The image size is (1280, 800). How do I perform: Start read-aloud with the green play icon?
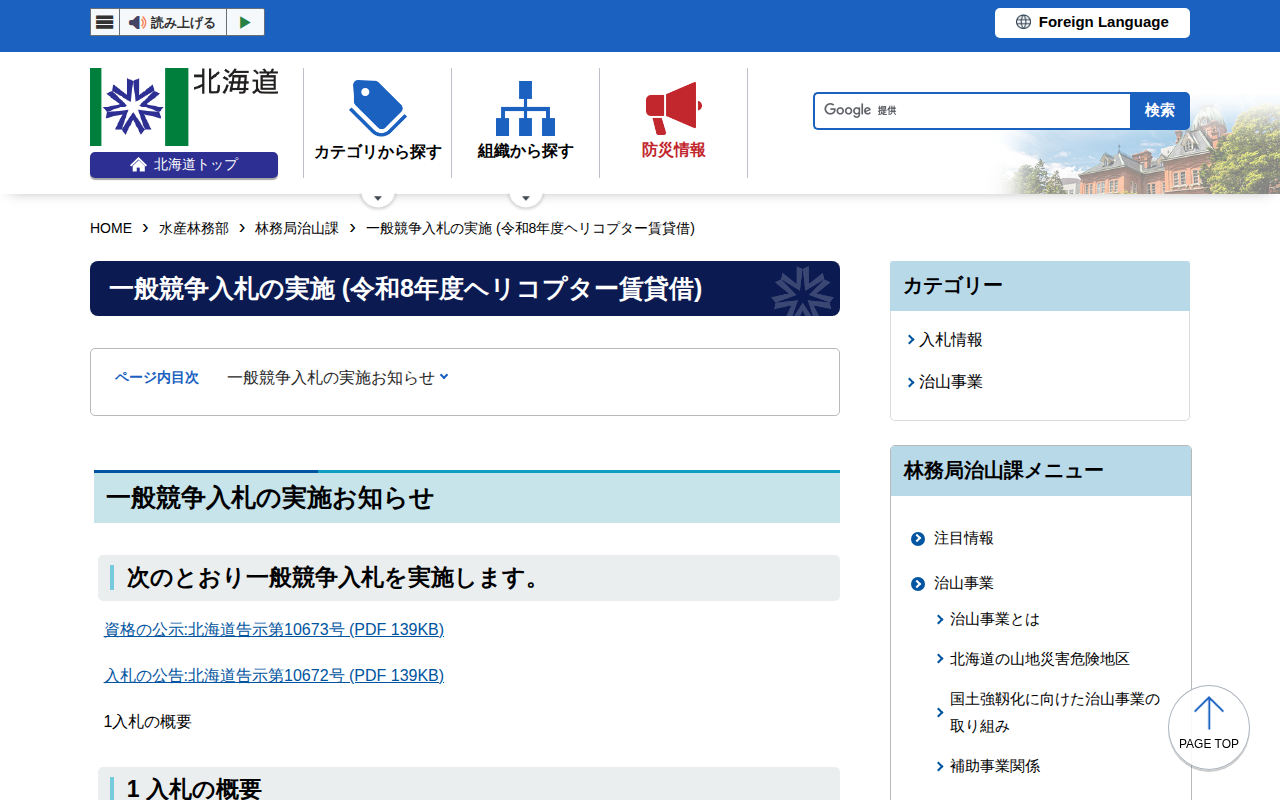[x=245, y=22]
